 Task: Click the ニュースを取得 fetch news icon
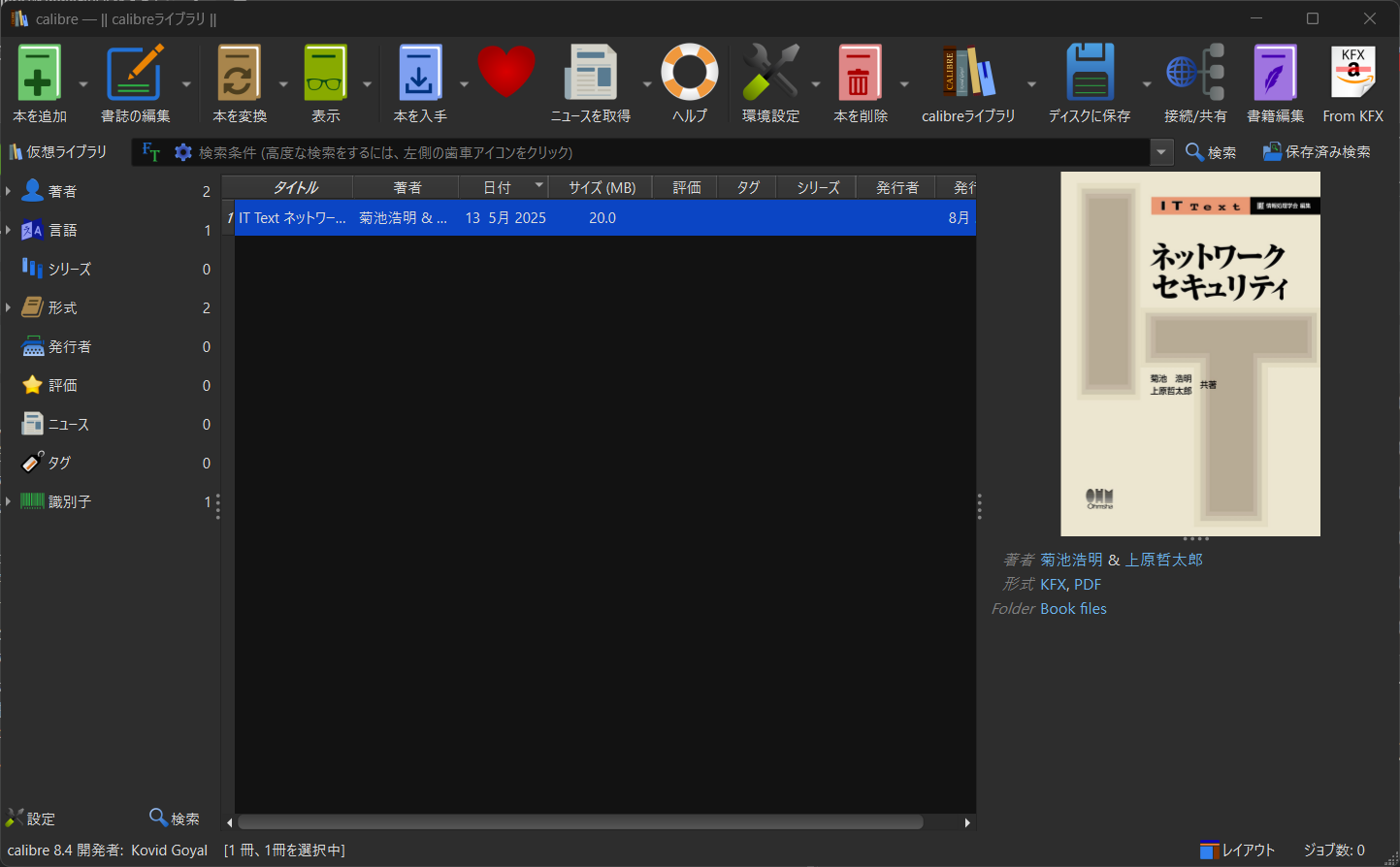pyautogui.click(x=591, y=73)
